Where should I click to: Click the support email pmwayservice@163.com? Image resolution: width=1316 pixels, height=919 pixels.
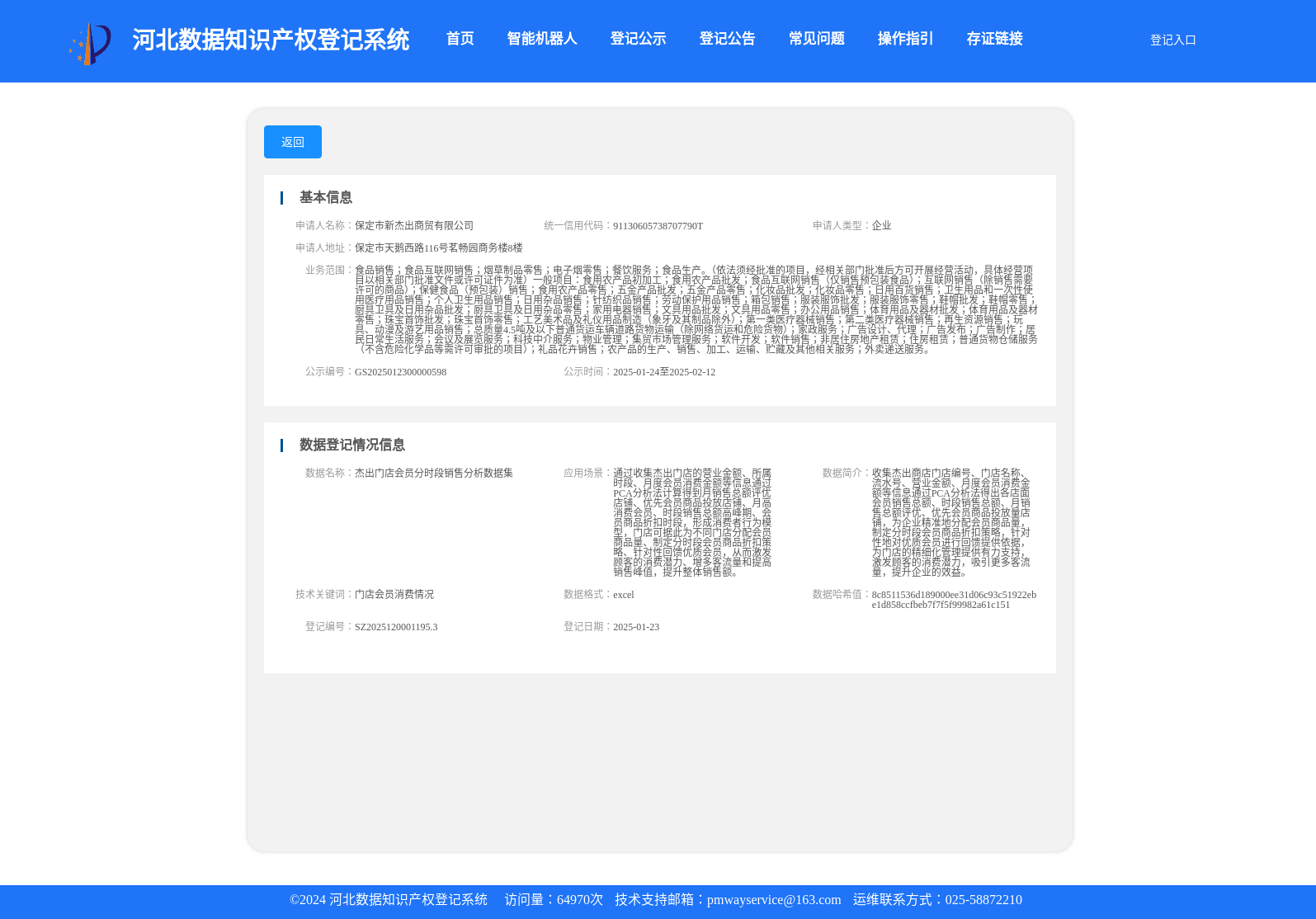click(x=774, y=900)
